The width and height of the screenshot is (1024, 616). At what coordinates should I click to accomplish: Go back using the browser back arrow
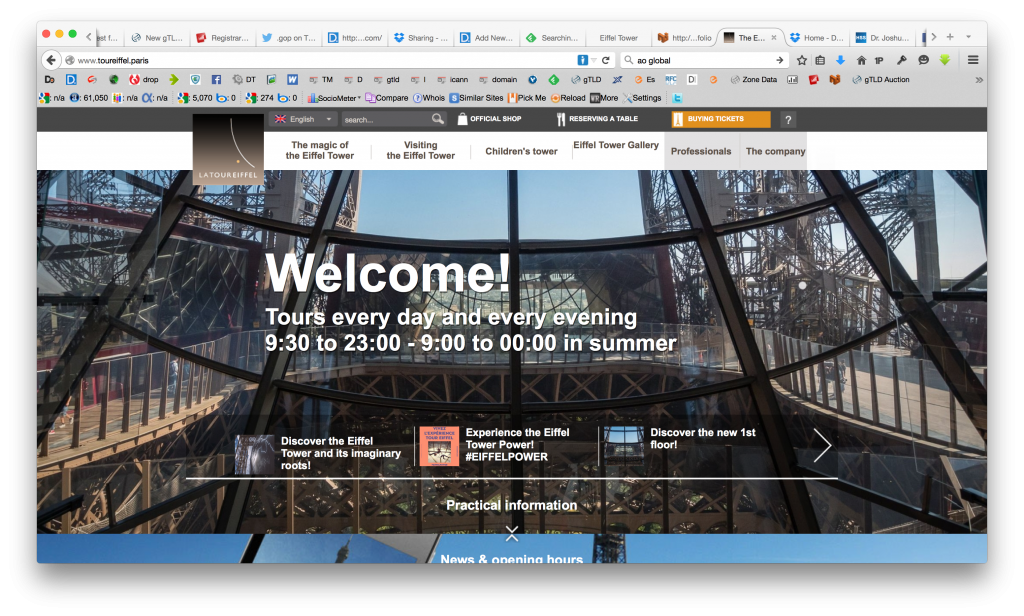[x=51, y=60]
